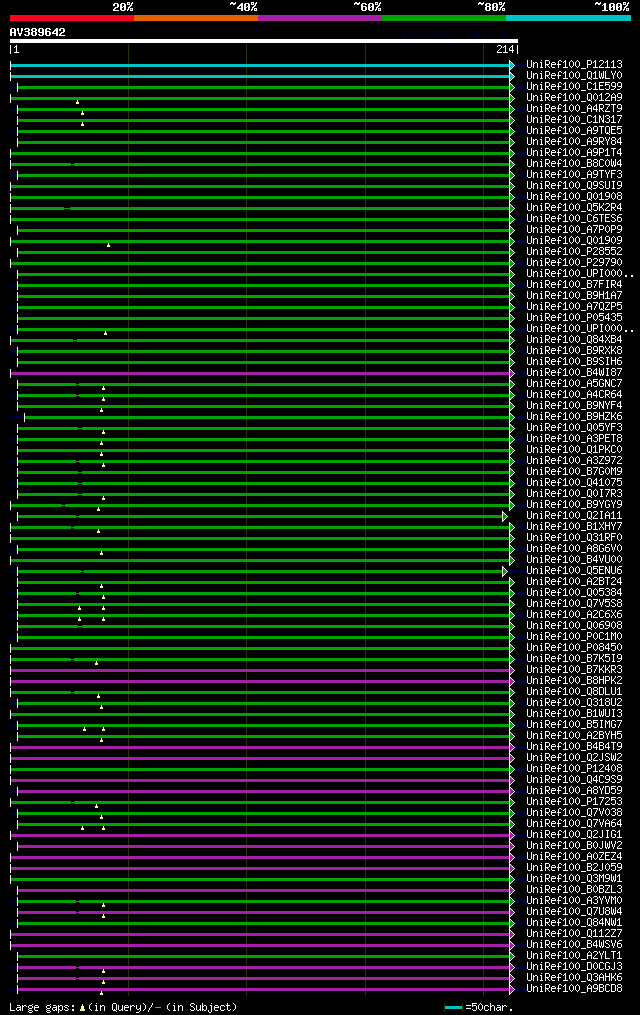
Task: Select the UniRef100_Q9SUI9 label
Action: click(574, 186)
